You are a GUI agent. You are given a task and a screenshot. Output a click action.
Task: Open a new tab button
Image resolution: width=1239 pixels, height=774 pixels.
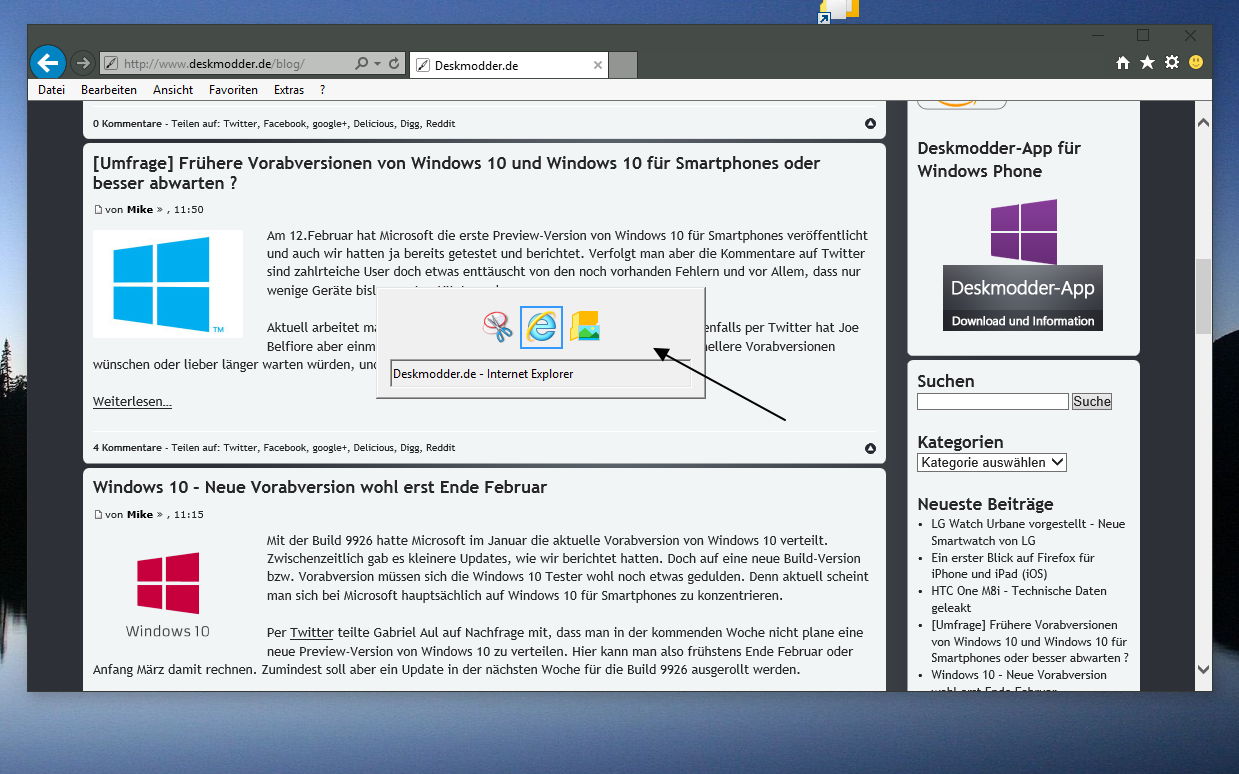pyautogui.click(x=623, y=66)
